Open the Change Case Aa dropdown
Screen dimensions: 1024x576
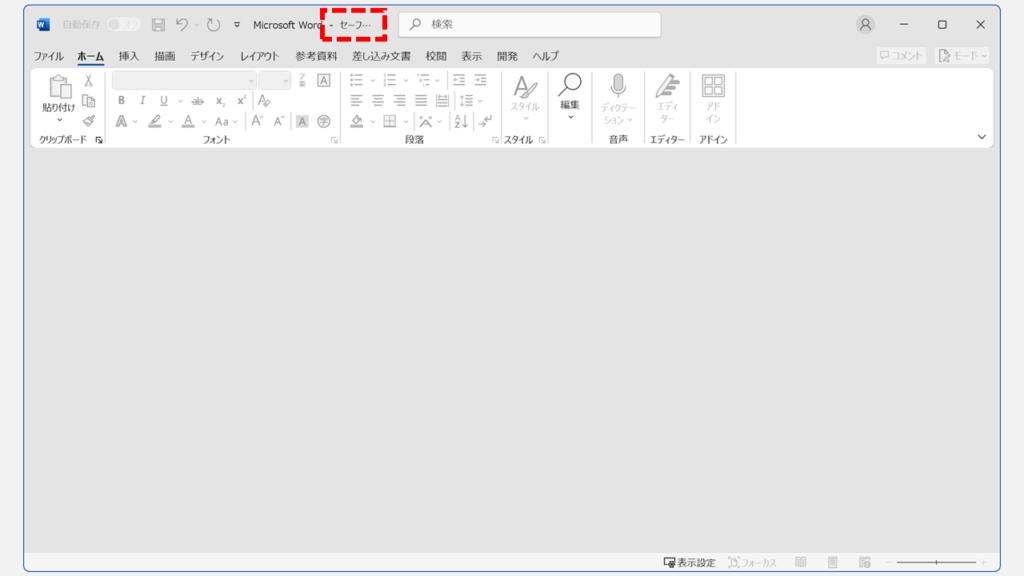(x=225, y=121)
